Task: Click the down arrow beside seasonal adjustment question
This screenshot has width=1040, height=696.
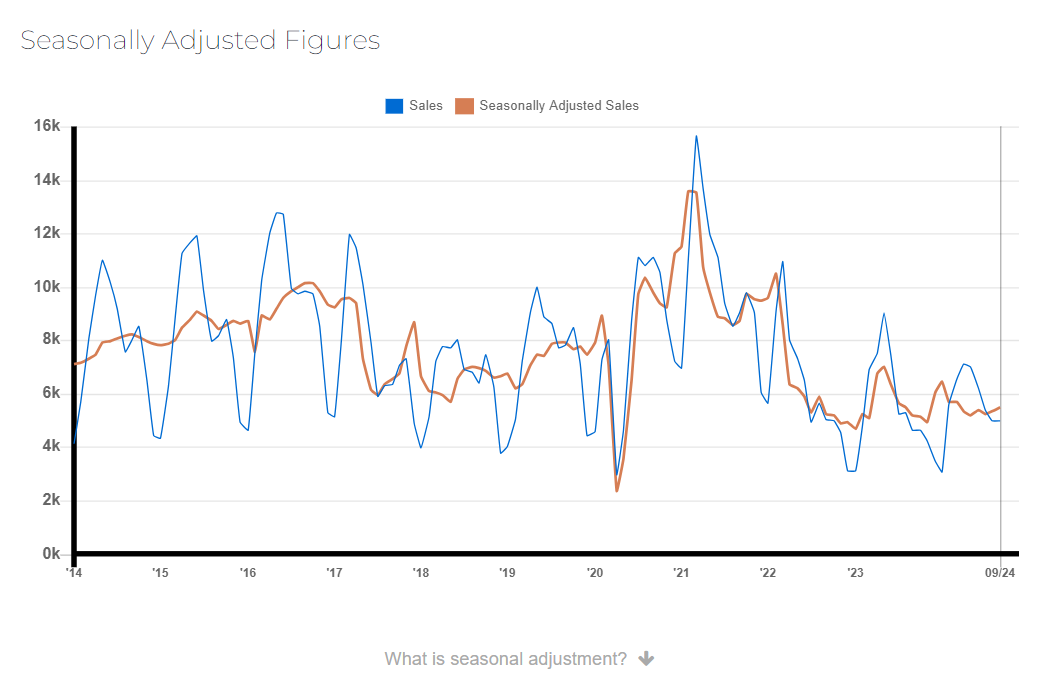Action: 646,658
